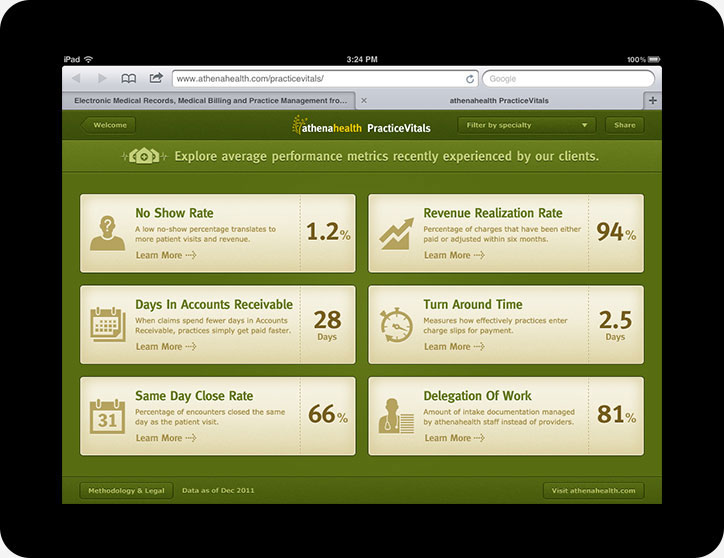Click the No Show Rate person icon

[x=107, y=233]
